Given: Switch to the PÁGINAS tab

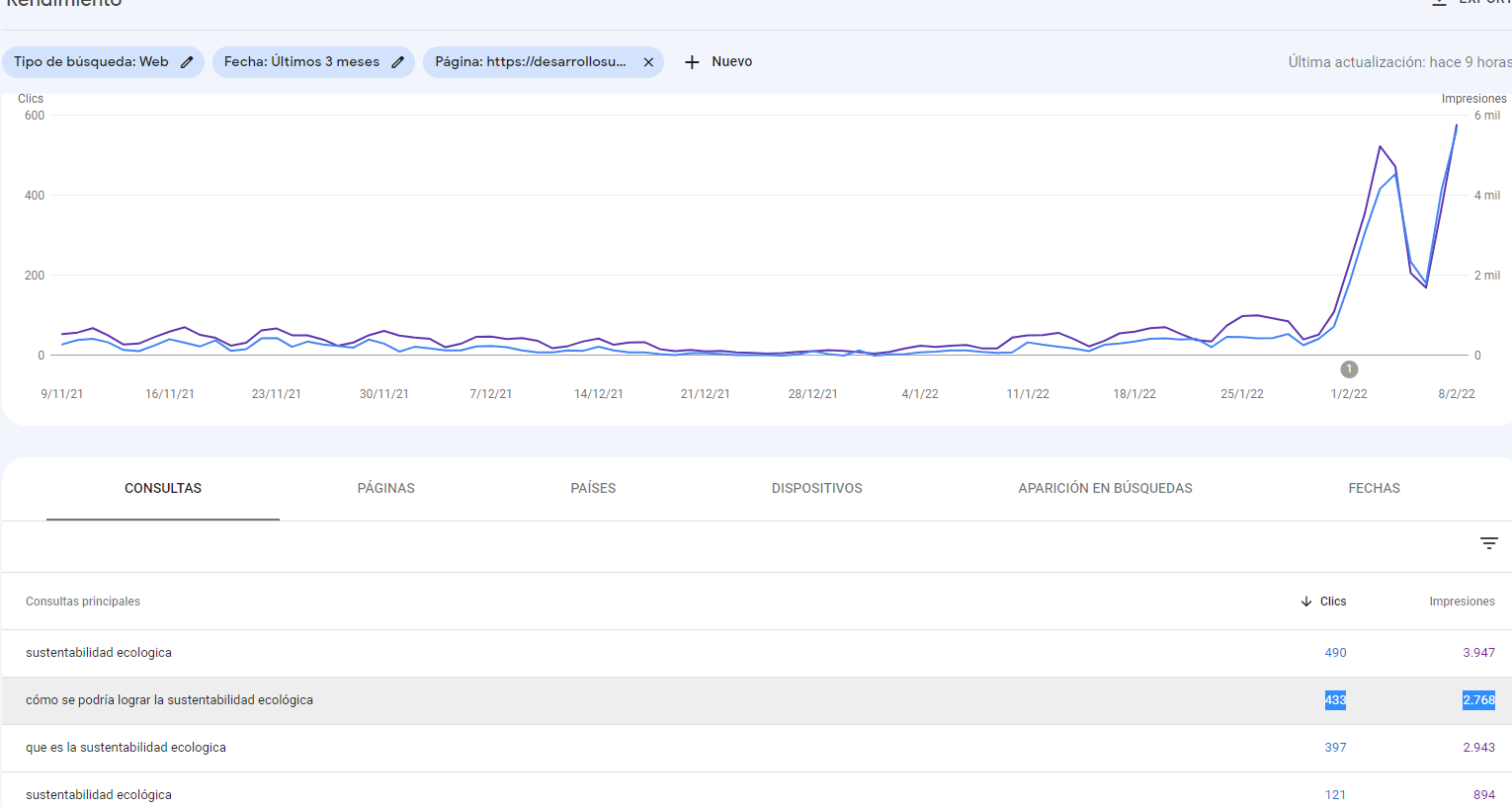Looking at the screenshot, I should pos(385,488).
